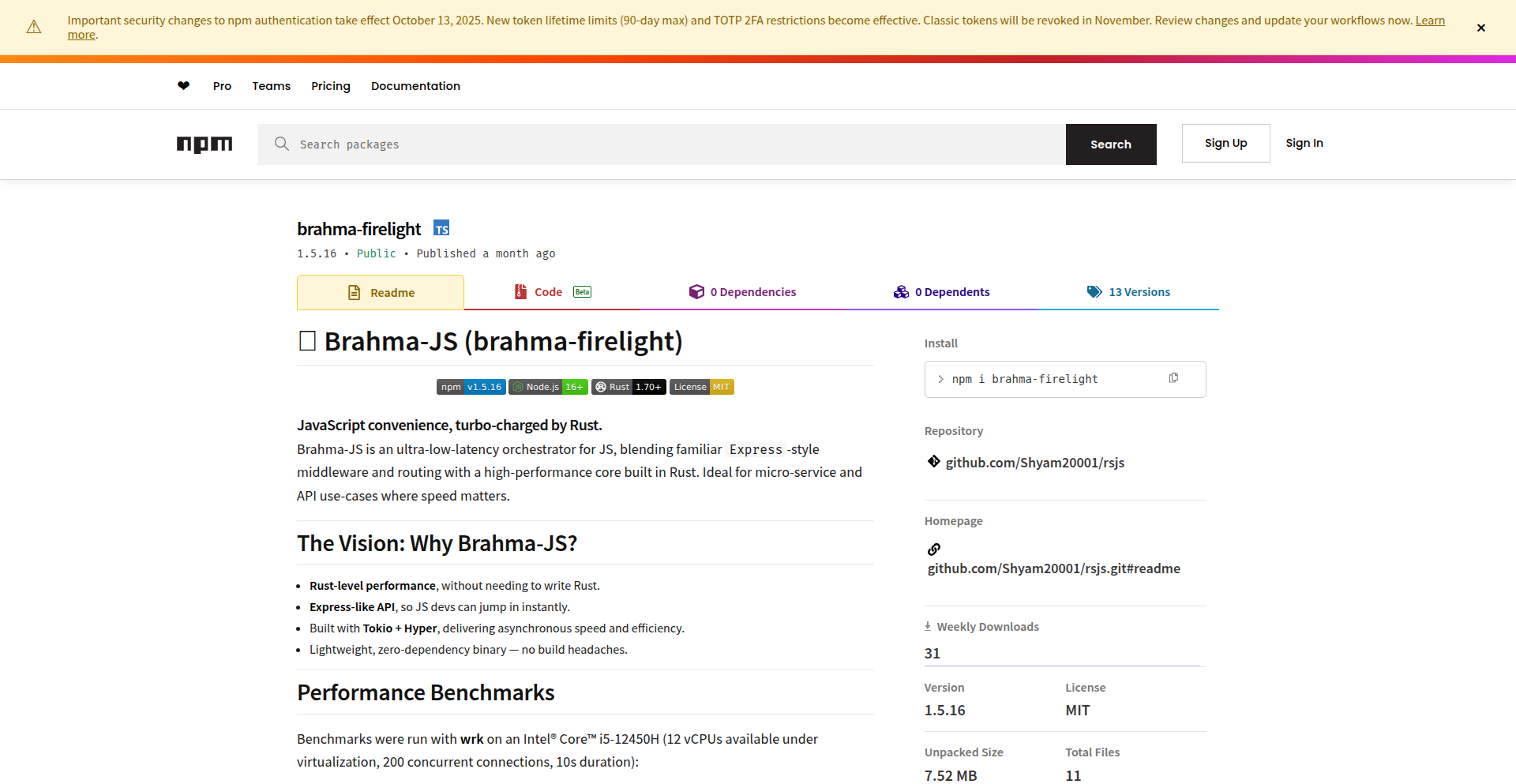The width and height of the screenshot is (1516, 784).
Task: Click the npm logo
Action: 205,144
